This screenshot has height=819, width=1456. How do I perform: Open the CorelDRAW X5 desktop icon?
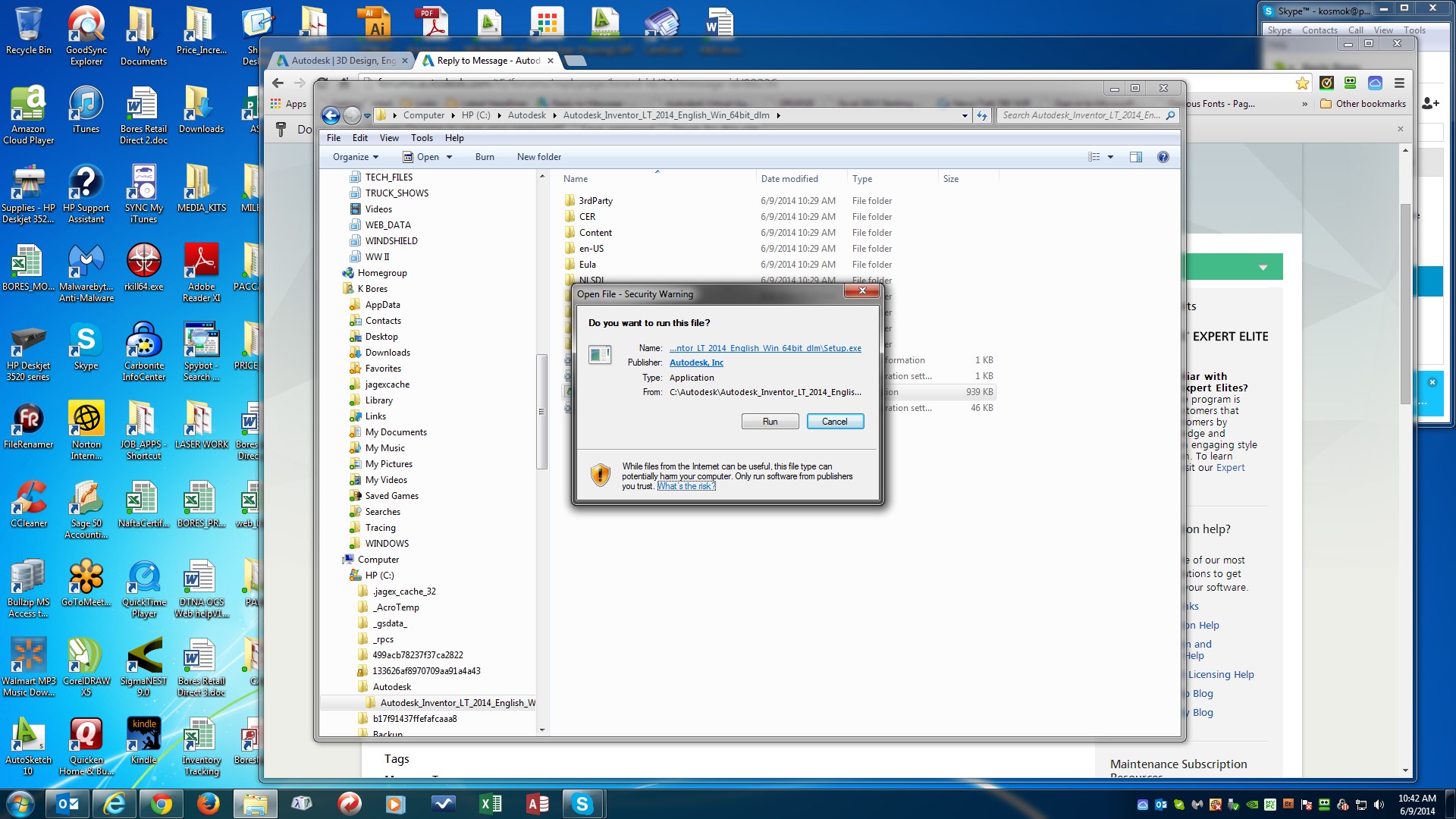(86, 667)
